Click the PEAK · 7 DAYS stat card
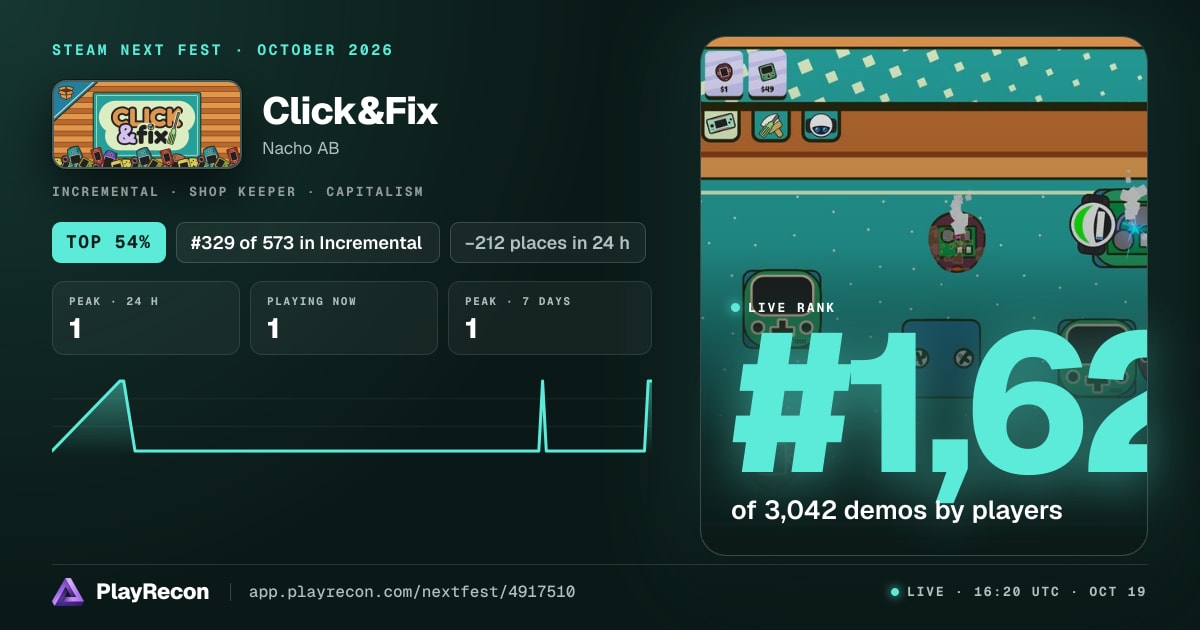1200x630 pixels. coord(550,318)
